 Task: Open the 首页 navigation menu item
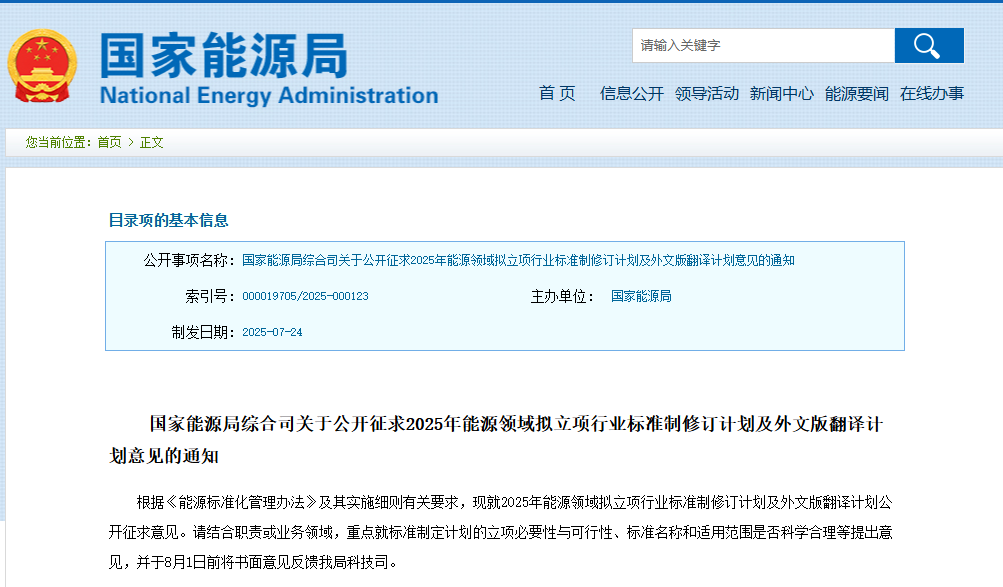[x=555, y=92]
